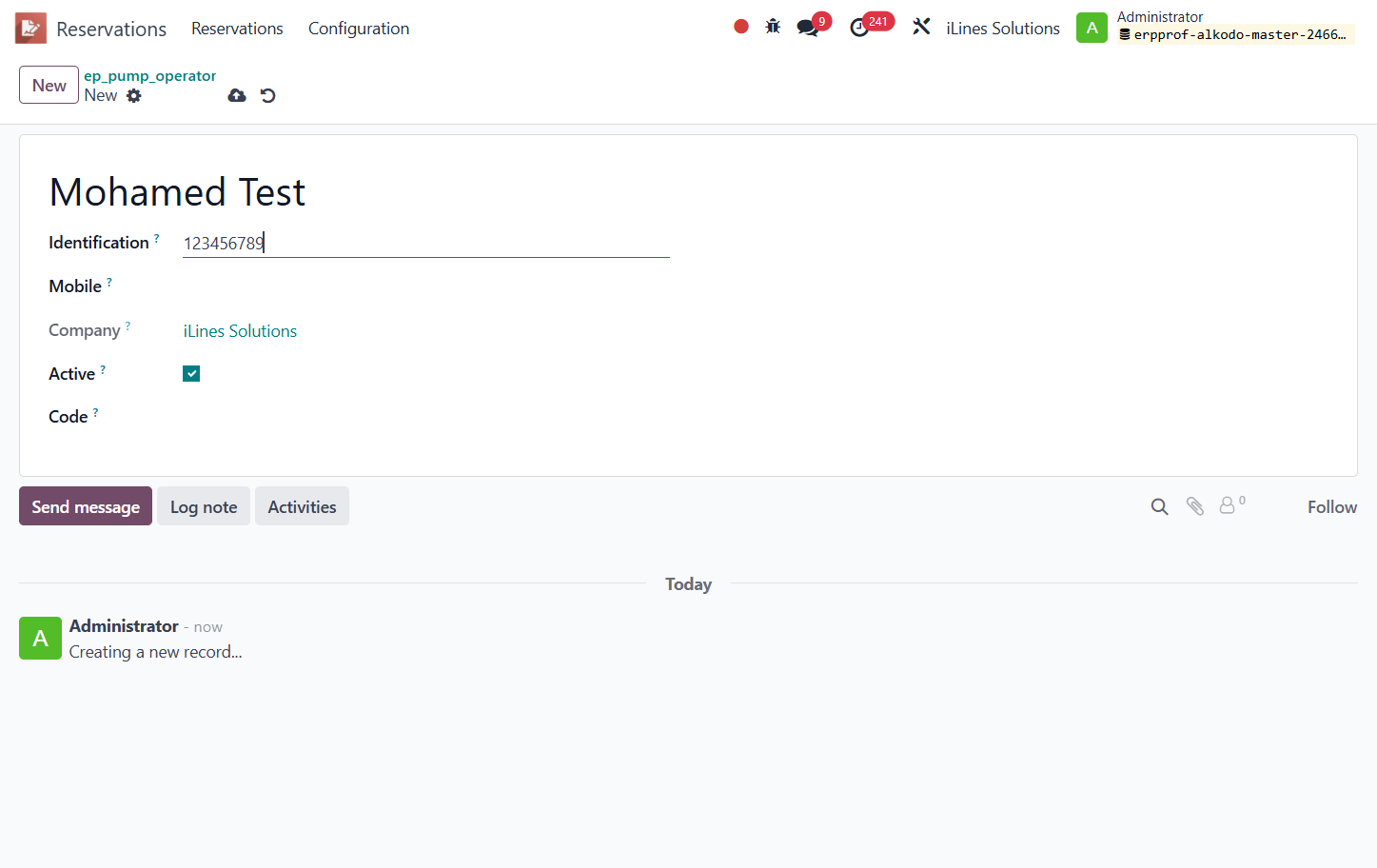Search messages with the magnifier icon
This screenshot has height=868, width=1377.
tap(1159, 506)
